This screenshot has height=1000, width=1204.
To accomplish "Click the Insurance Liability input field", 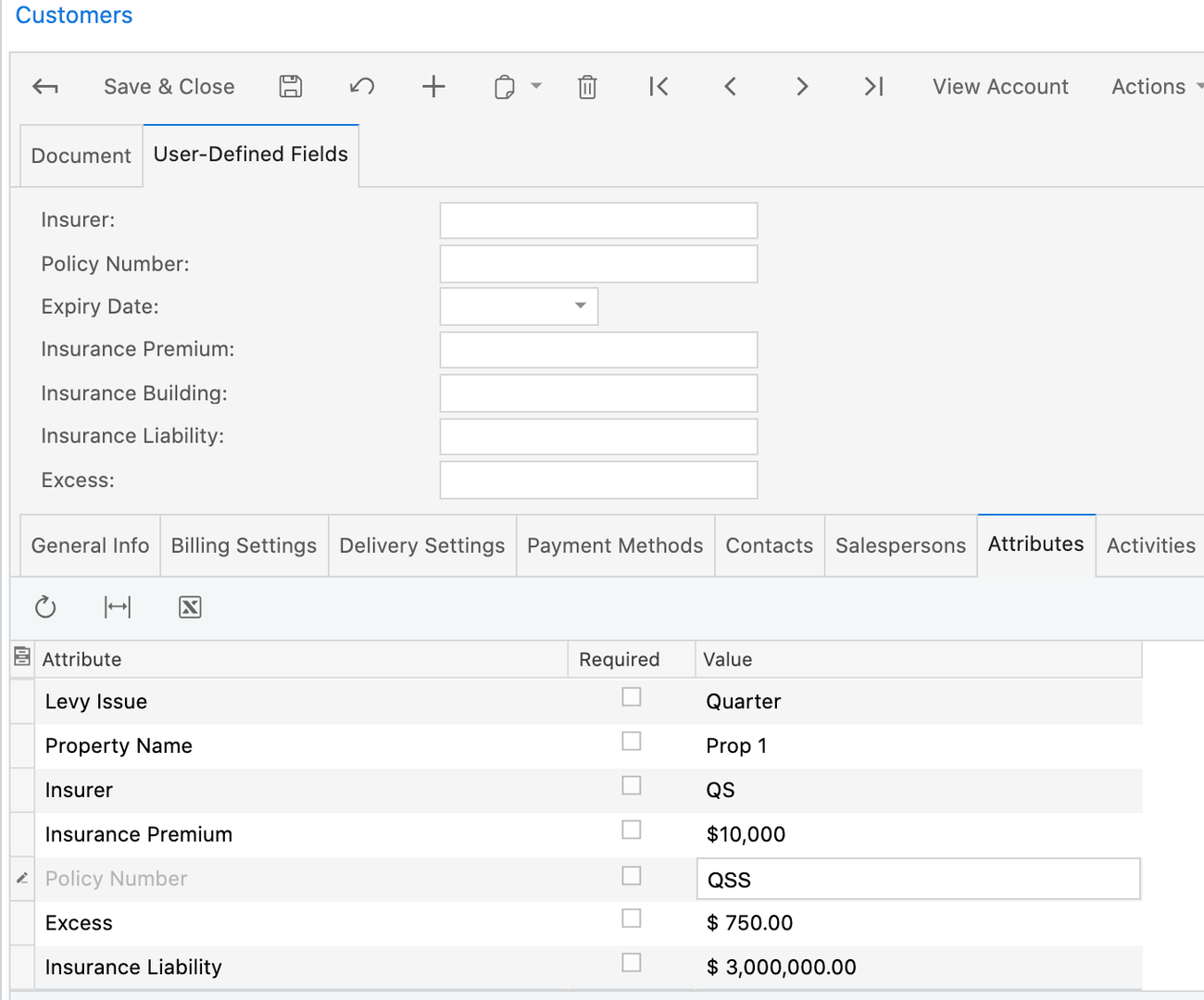I will (598, 436).
